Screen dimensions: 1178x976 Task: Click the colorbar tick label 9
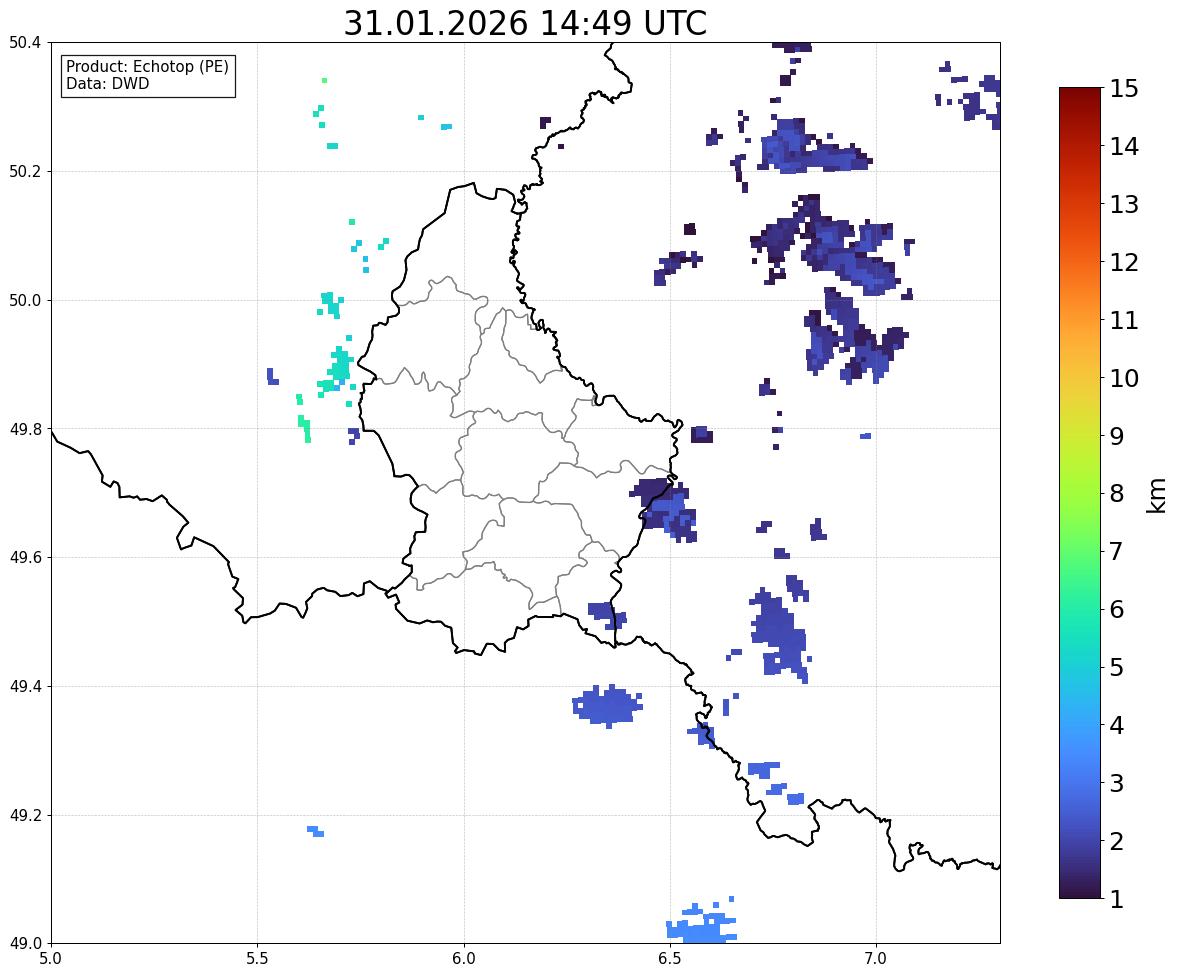tap(1117, 436)
